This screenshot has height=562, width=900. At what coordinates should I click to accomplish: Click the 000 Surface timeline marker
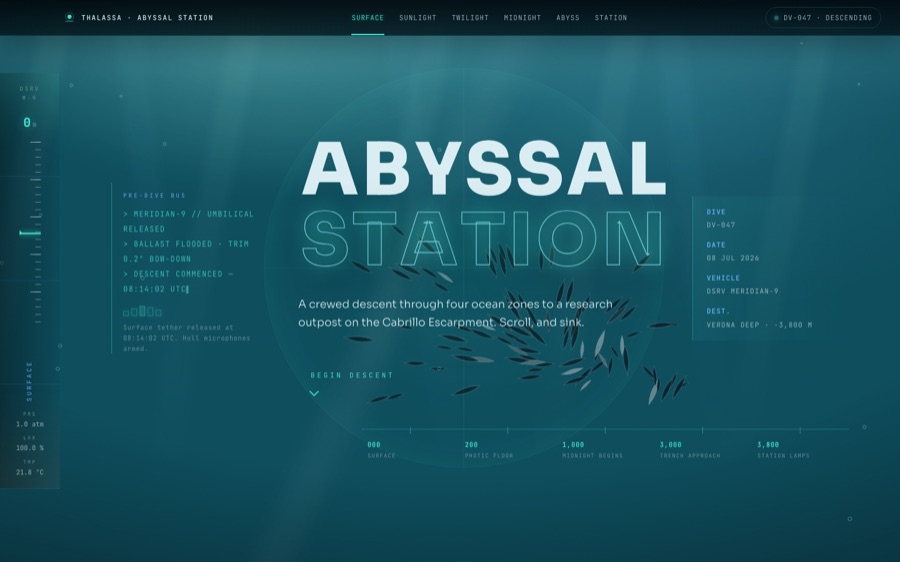coord(382,449)
